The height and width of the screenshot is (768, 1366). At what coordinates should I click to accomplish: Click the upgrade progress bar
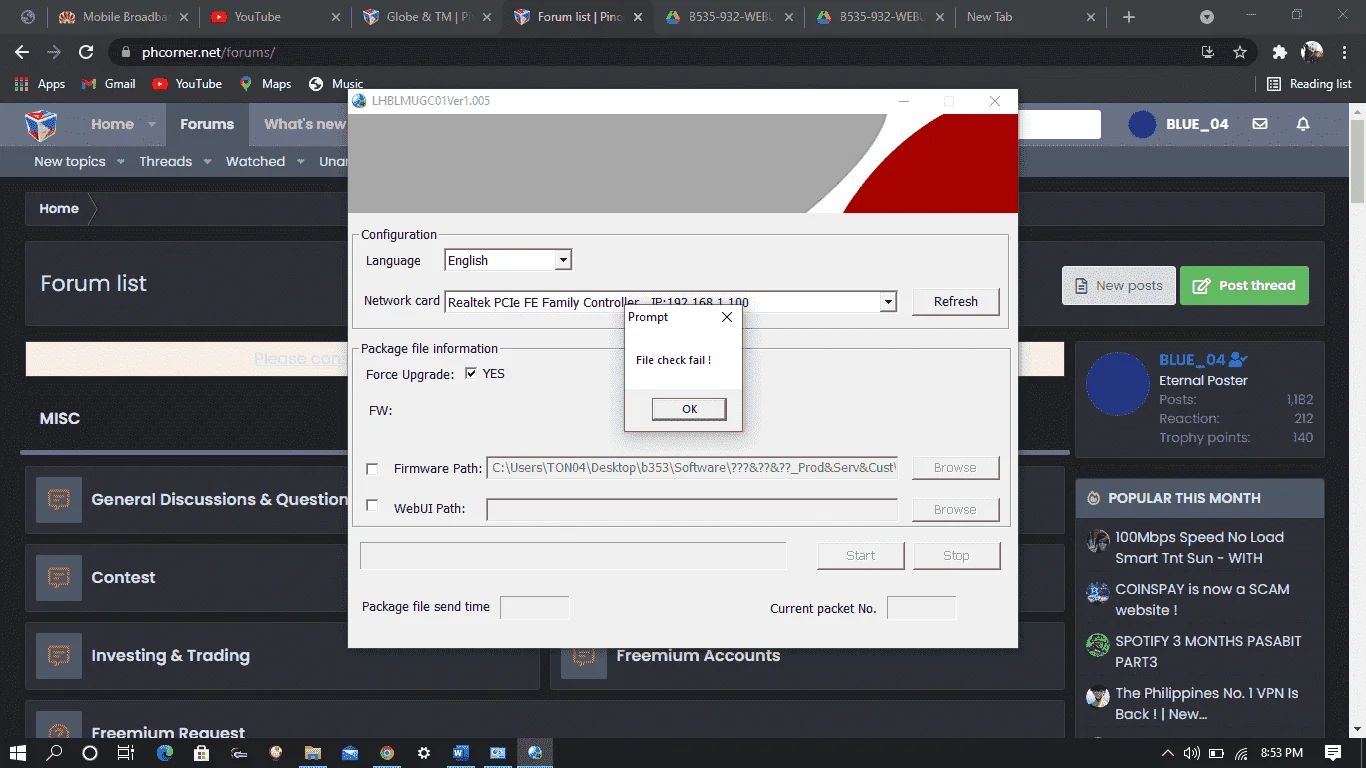[x=573, y=556]
